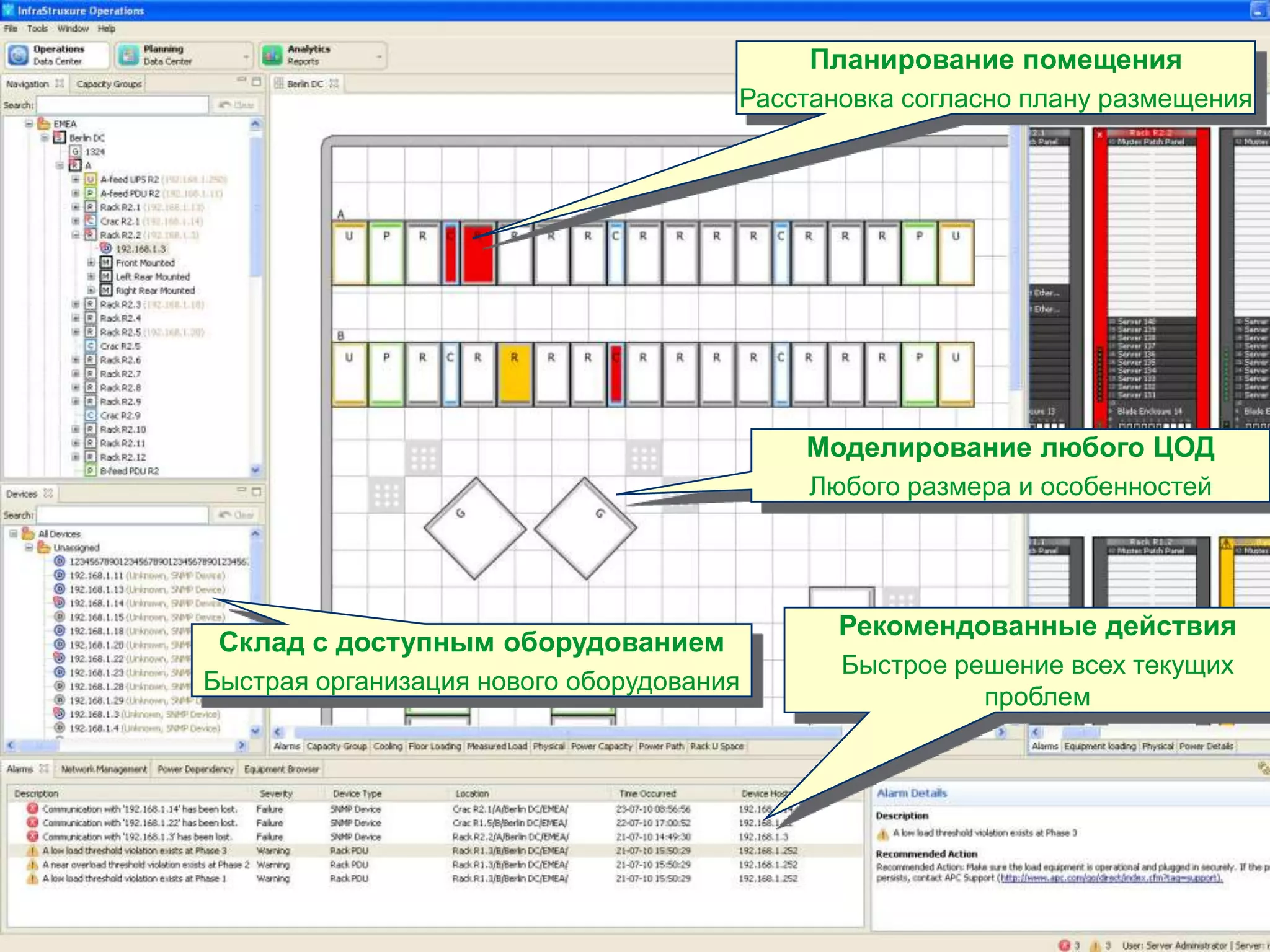Open the Planning Data Center dropdown arrow
This screenshot has height=952, width=1270.
246,56
